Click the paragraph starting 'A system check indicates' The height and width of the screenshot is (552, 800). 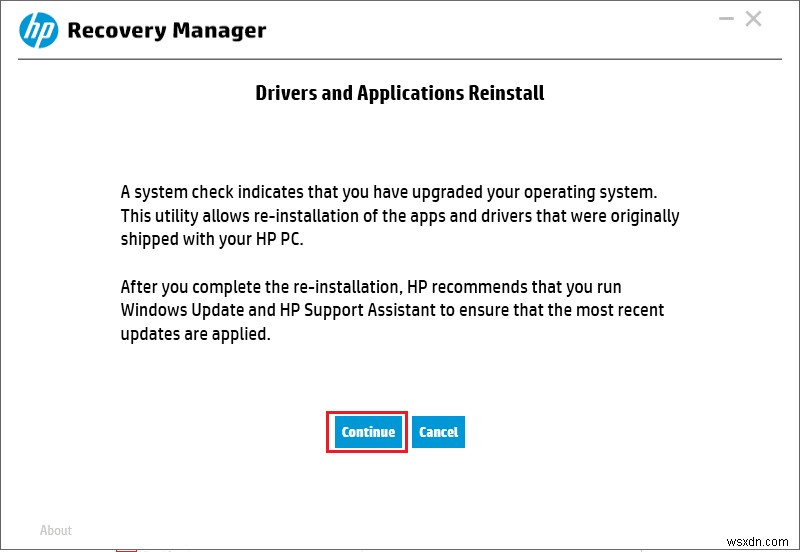pyautogui.click(x=400, y=215)
